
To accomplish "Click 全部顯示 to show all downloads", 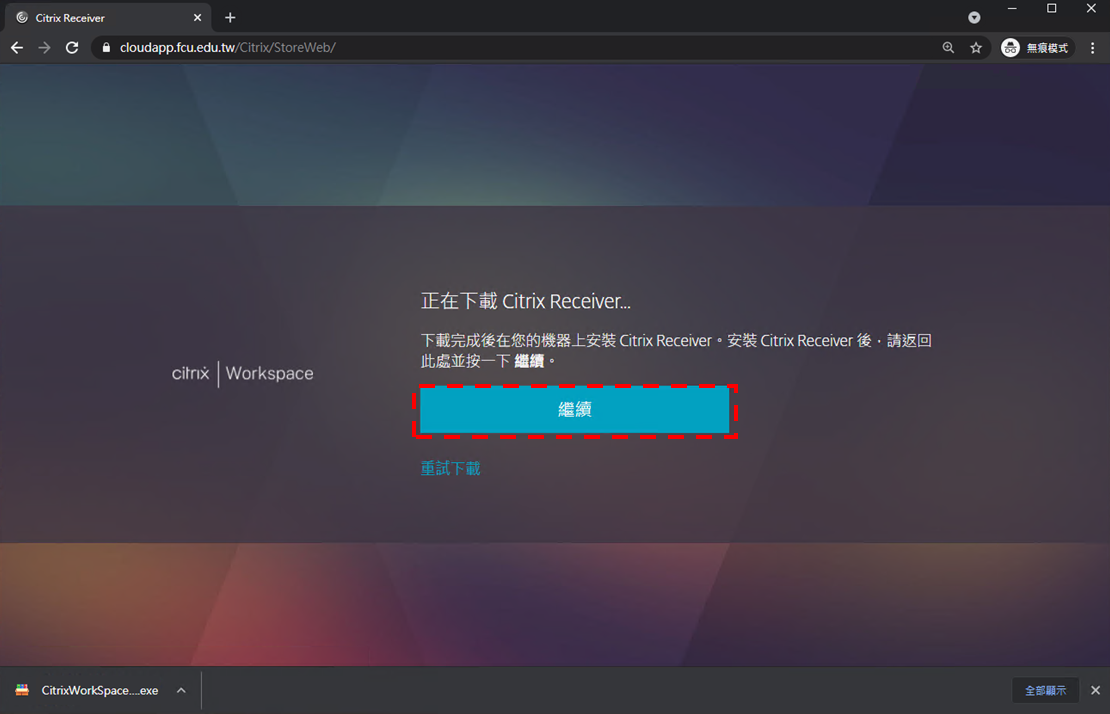I will pyautogui.click(x=1046, y=690).
